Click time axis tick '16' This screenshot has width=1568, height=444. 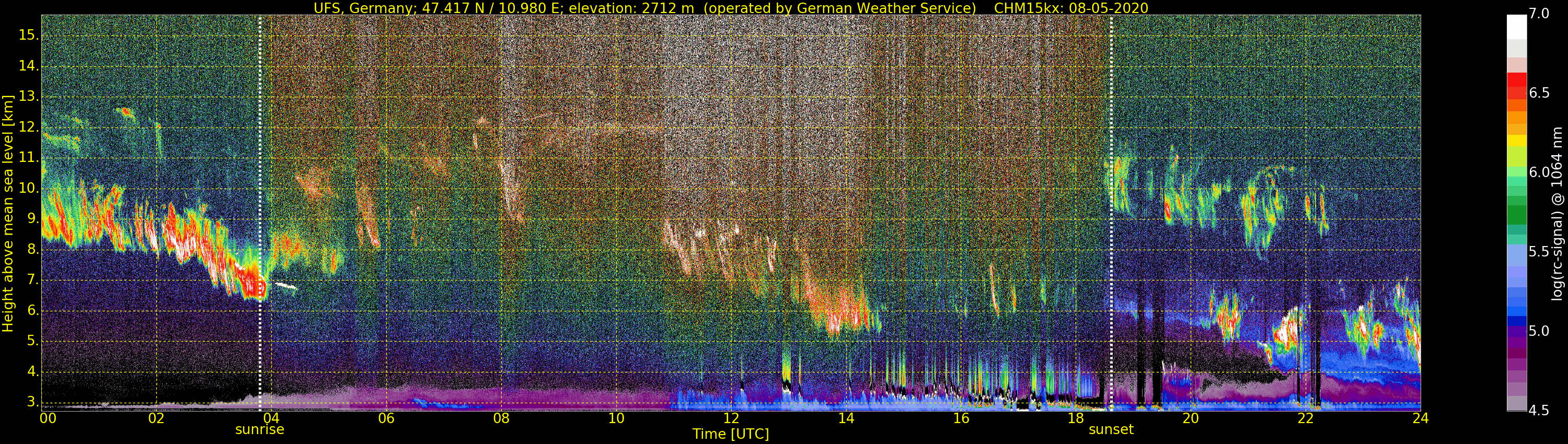pos(961,418)
